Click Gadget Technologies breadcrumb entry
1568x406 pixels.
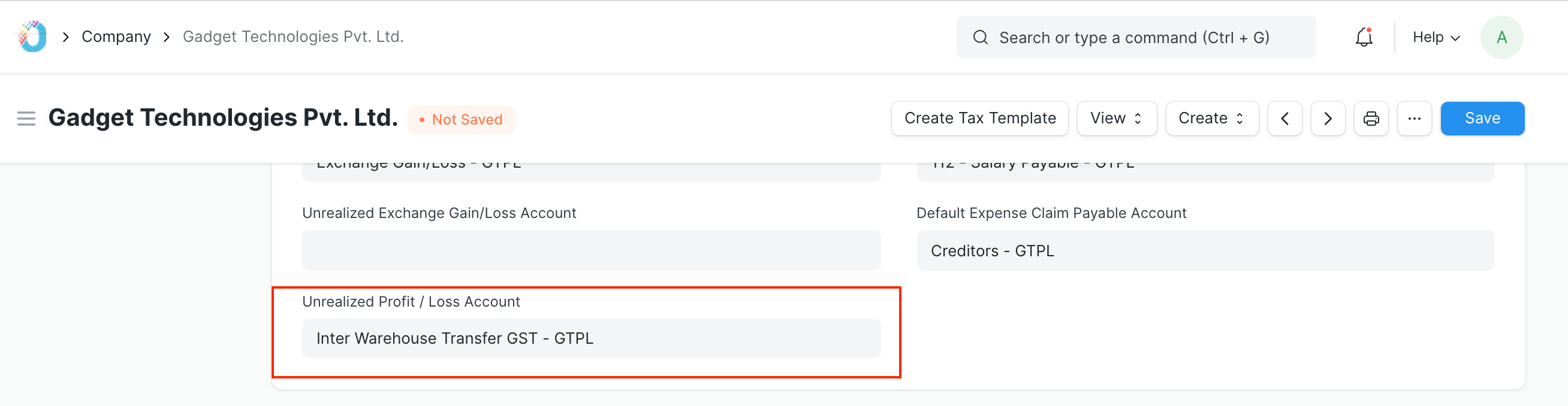click(293, 37)
